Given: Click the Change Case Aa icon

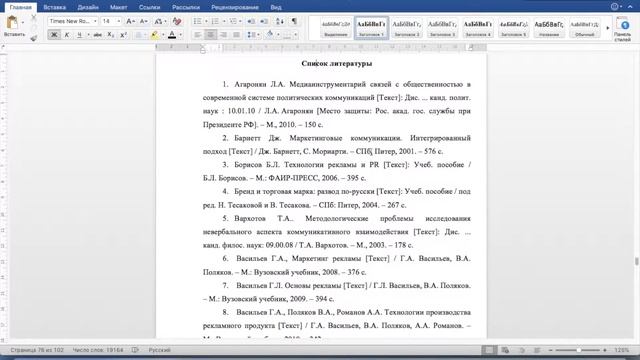Looking at the screenshot, I should point(158,21).
